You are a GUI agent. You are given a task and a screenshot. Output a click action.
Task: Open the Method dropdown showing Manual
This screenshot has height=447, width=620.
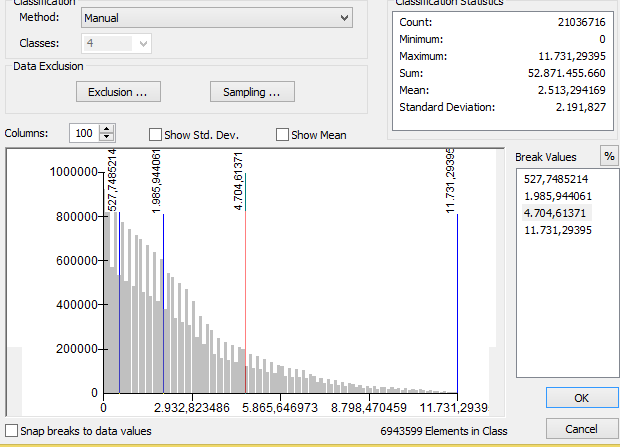click(x=214, y=18)
